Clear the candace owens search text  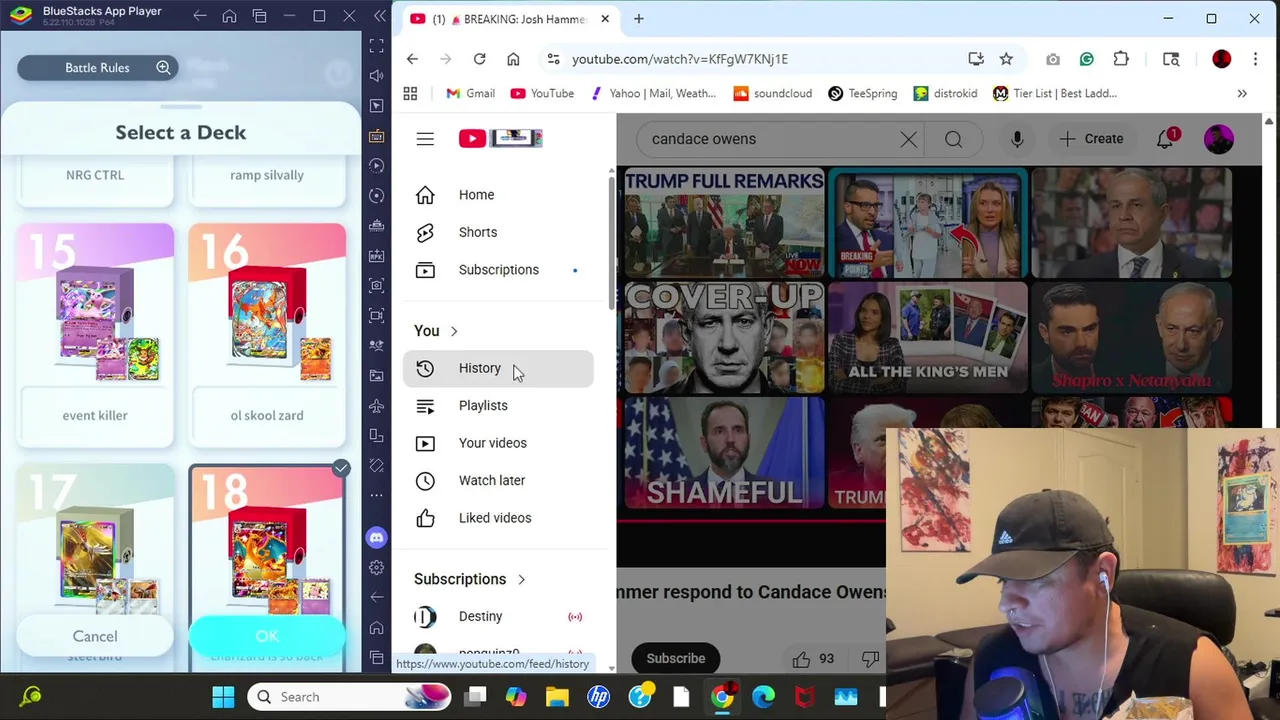[x=908, y=139]
